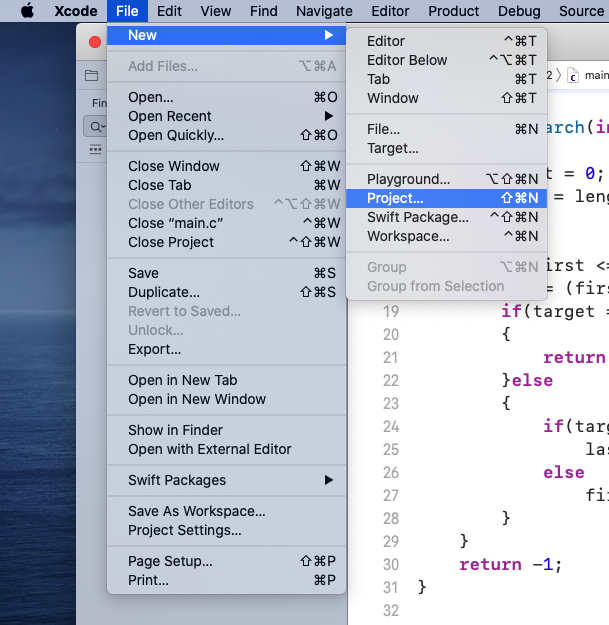609x625 pixels.
Task: Choose Editor Below
Action: click(446, 61)
